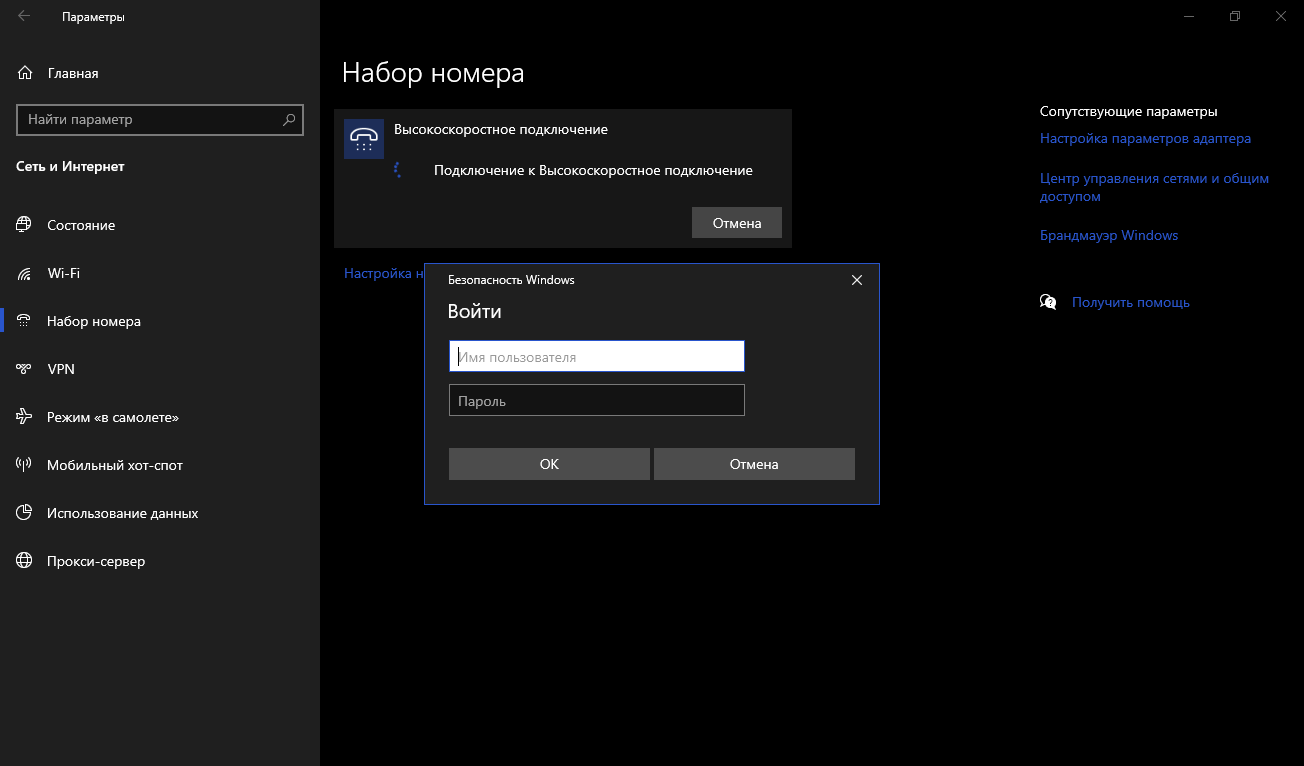
Task: Click the proxy server globe icon
Action: [x=25, y=561]
